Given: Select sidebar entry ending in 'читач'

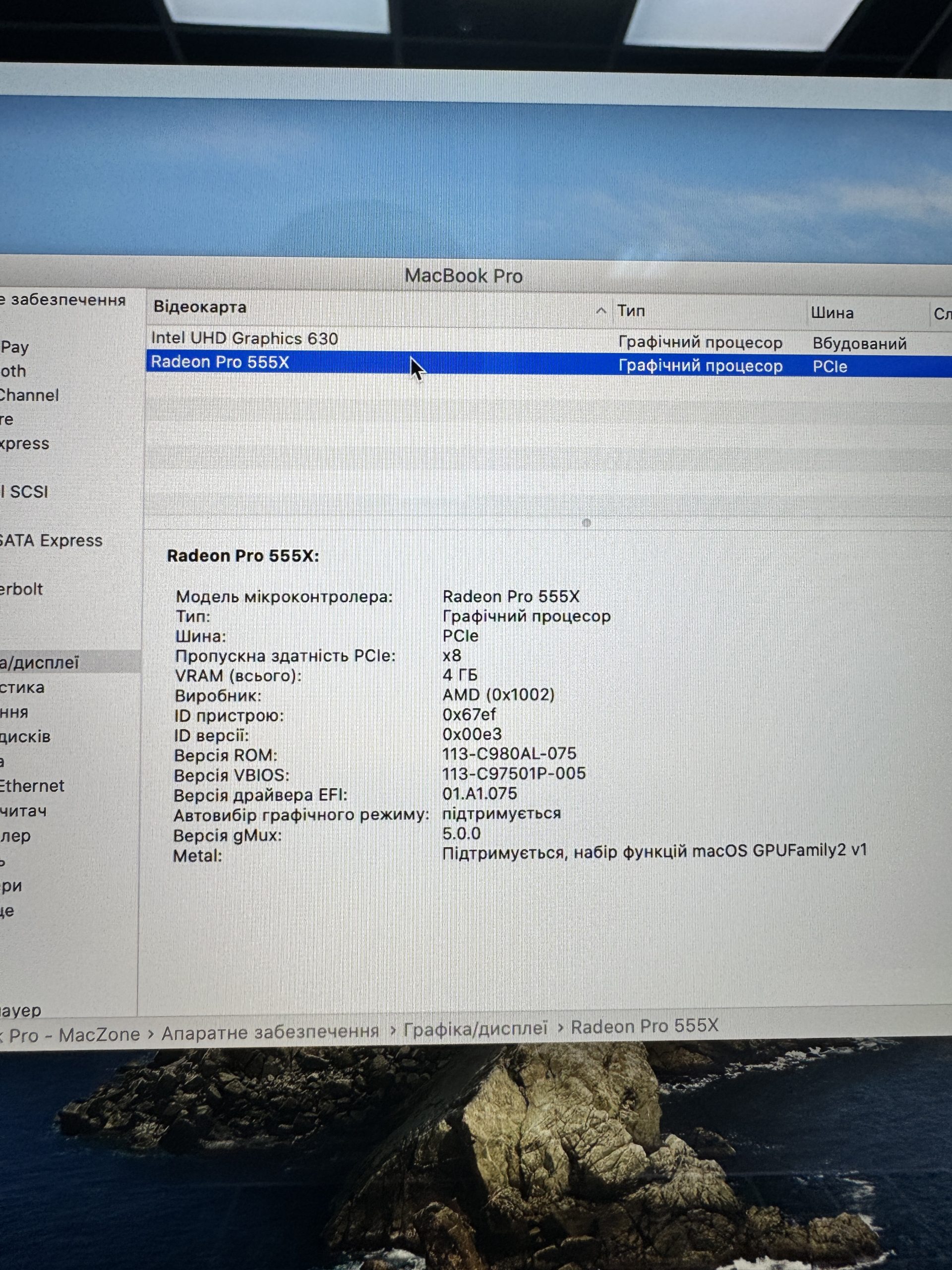Looking at the screenshot, I should click(23, 811).
